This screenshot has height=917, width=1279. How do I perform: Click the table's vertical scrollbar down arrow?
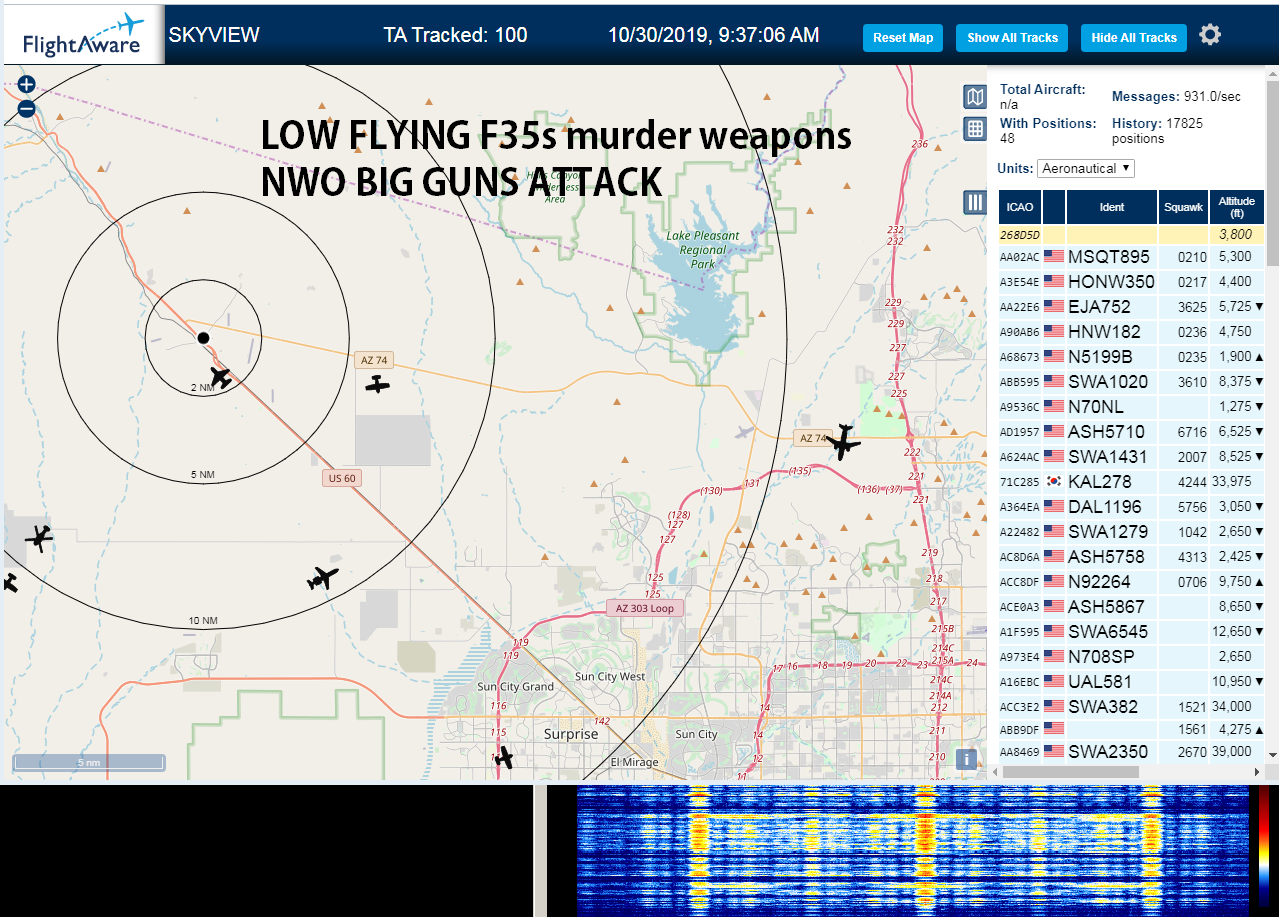1273,755
